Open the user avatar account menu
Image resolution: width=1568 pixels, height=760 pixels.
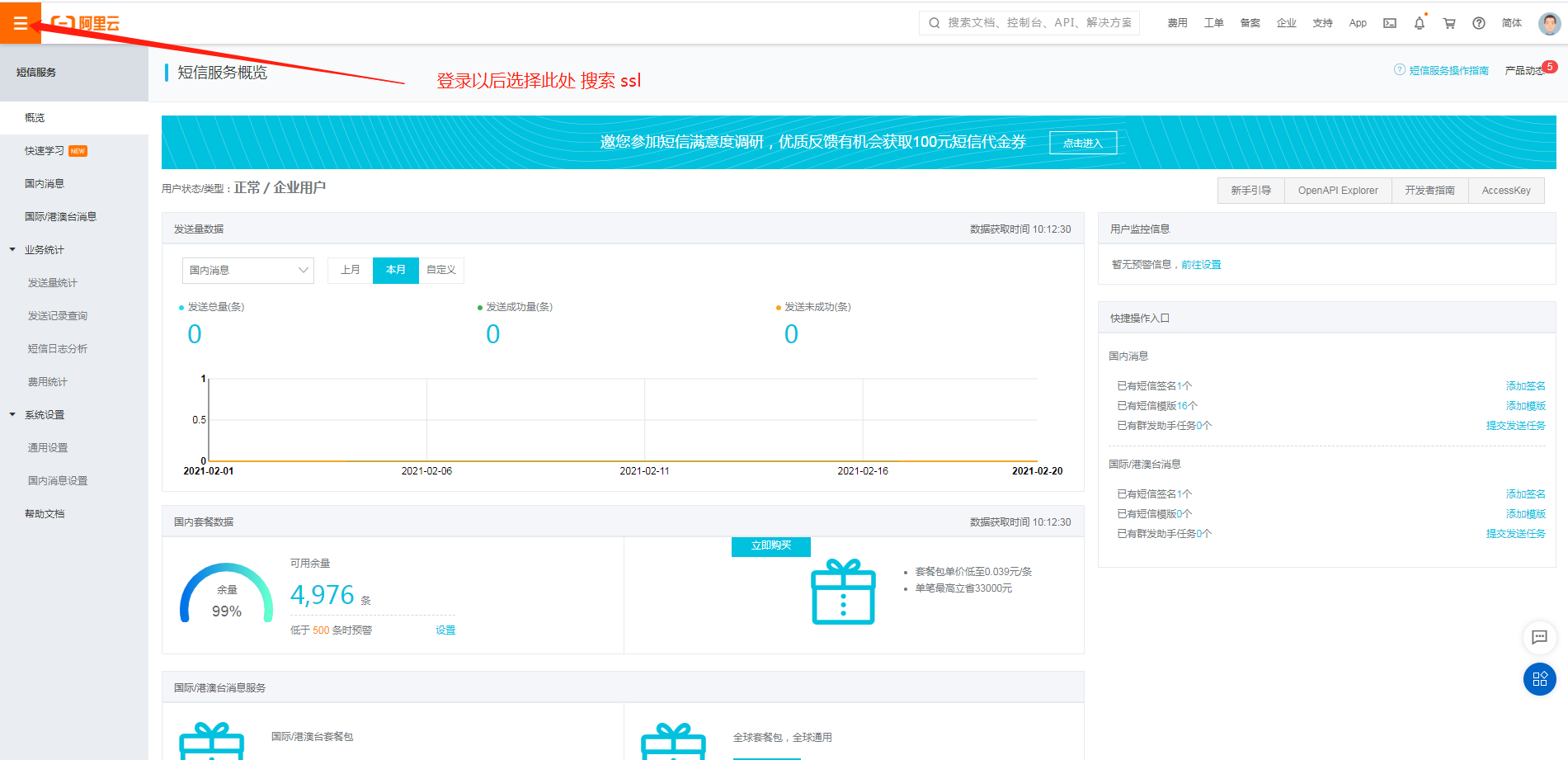1549,23
